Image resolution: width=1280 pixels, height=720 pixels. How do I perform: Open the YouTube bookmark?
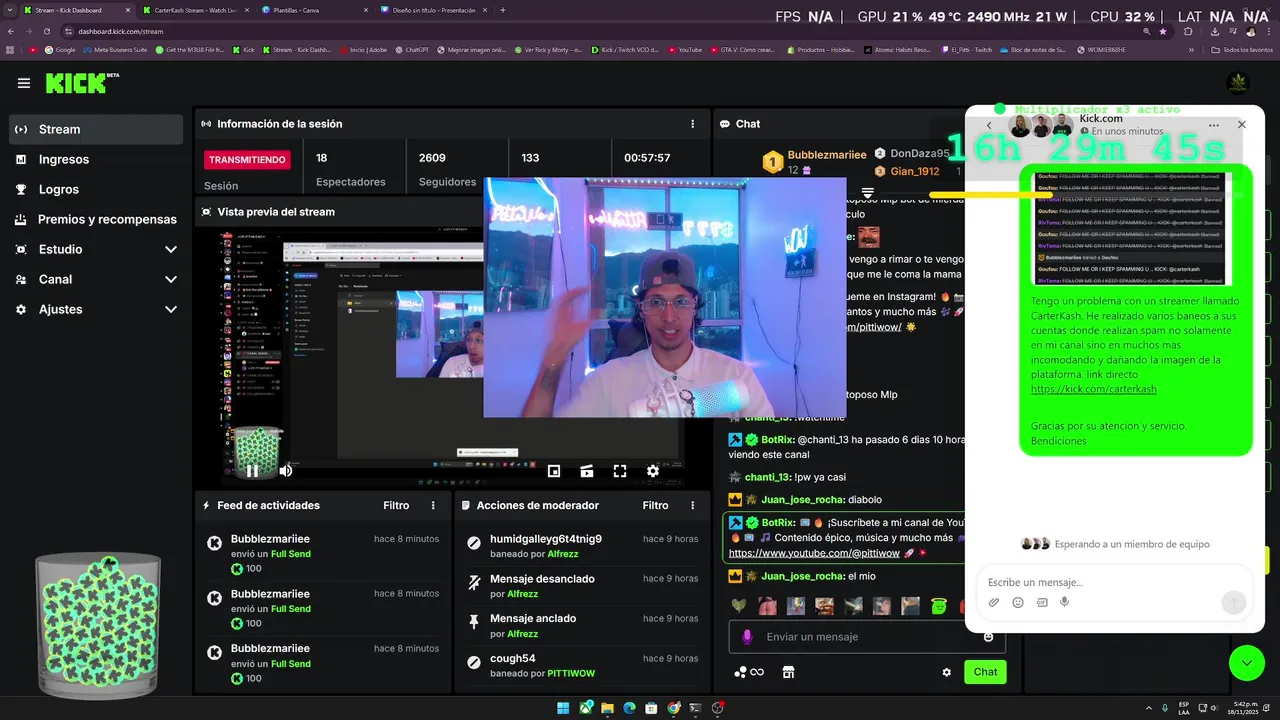click(685, 49)
